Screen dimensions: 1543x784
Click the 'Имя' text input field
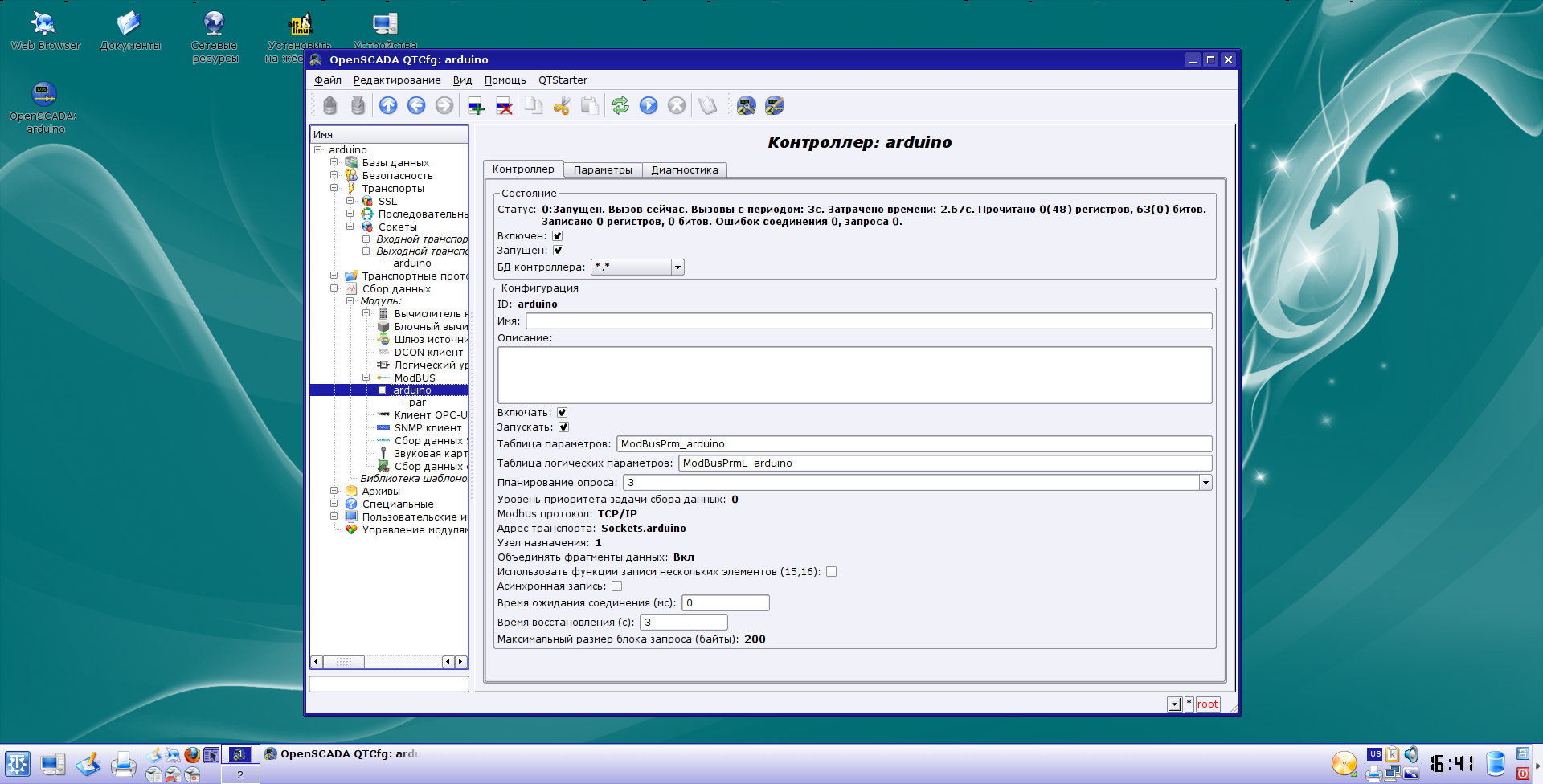(x=868, y=321)
